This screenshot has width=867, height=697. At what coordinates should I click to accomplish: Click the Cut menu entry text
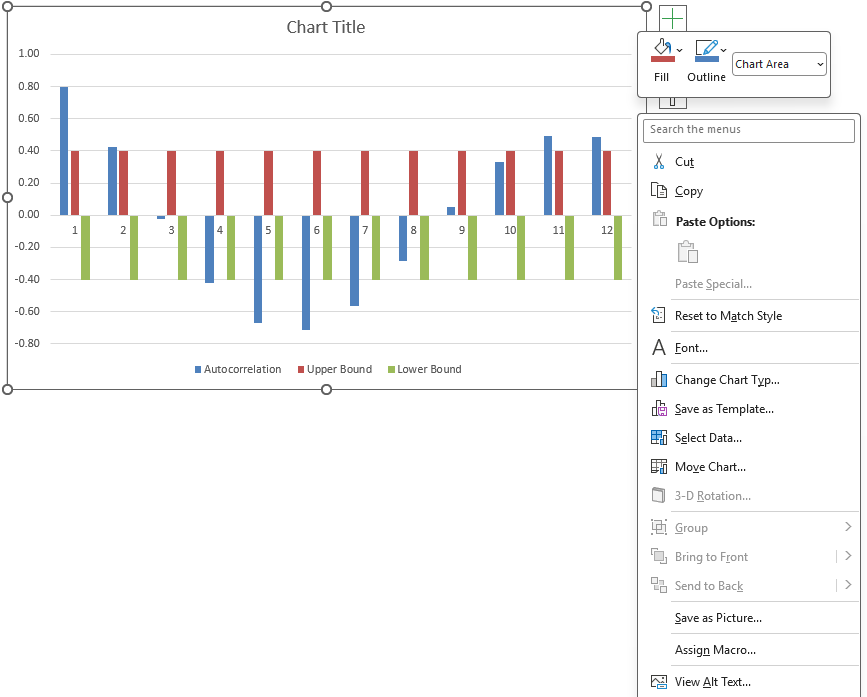[684, 162]
